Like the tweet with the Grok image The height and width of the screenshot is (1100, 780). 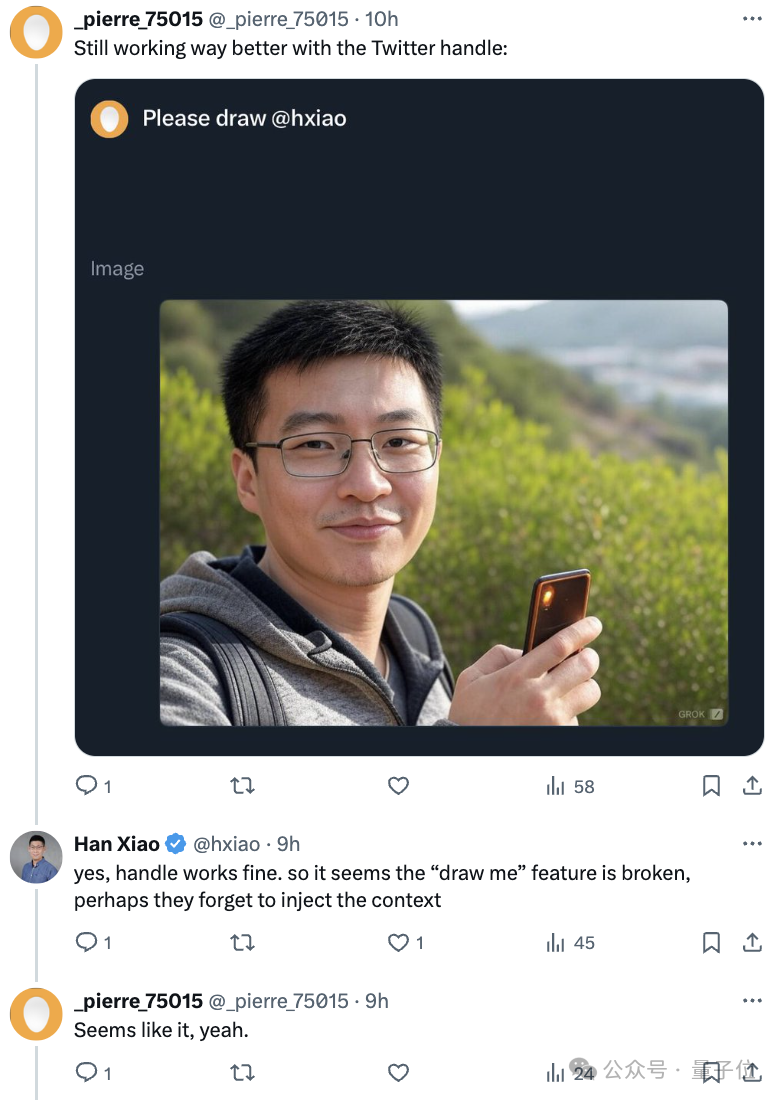[x=398, y=786]
